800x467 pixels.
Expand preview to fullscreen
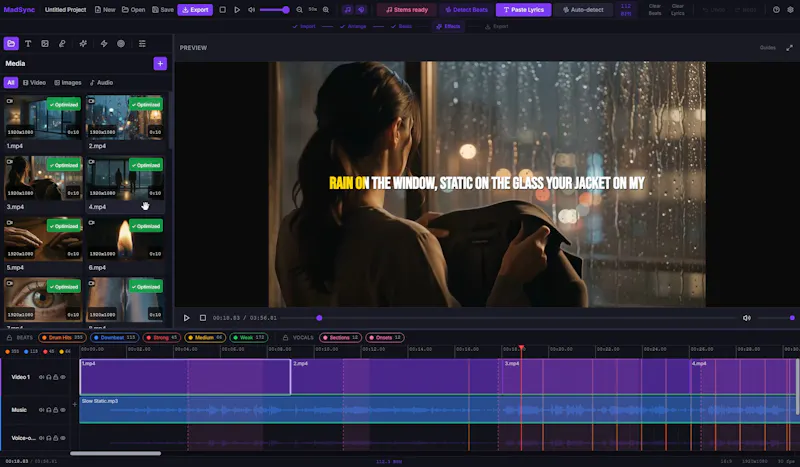pyautogui.click(x=789, y=47)
